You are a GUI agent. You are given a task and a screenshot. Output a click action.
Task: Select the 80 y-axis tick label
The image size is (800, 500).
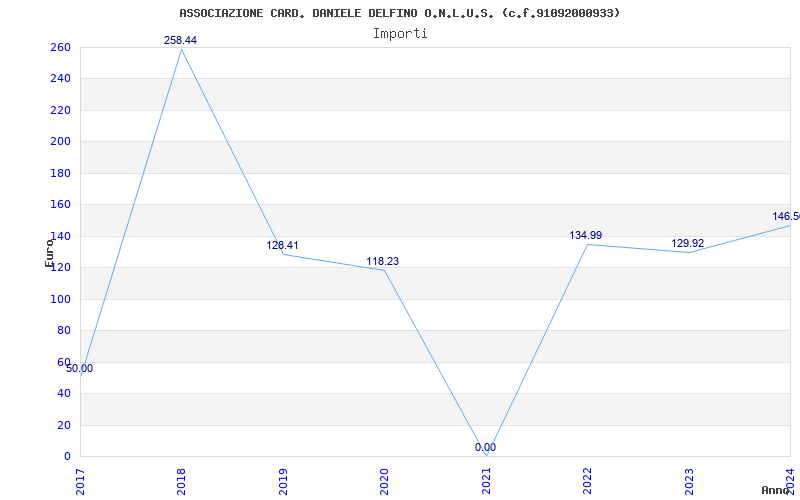coord(64,331)
